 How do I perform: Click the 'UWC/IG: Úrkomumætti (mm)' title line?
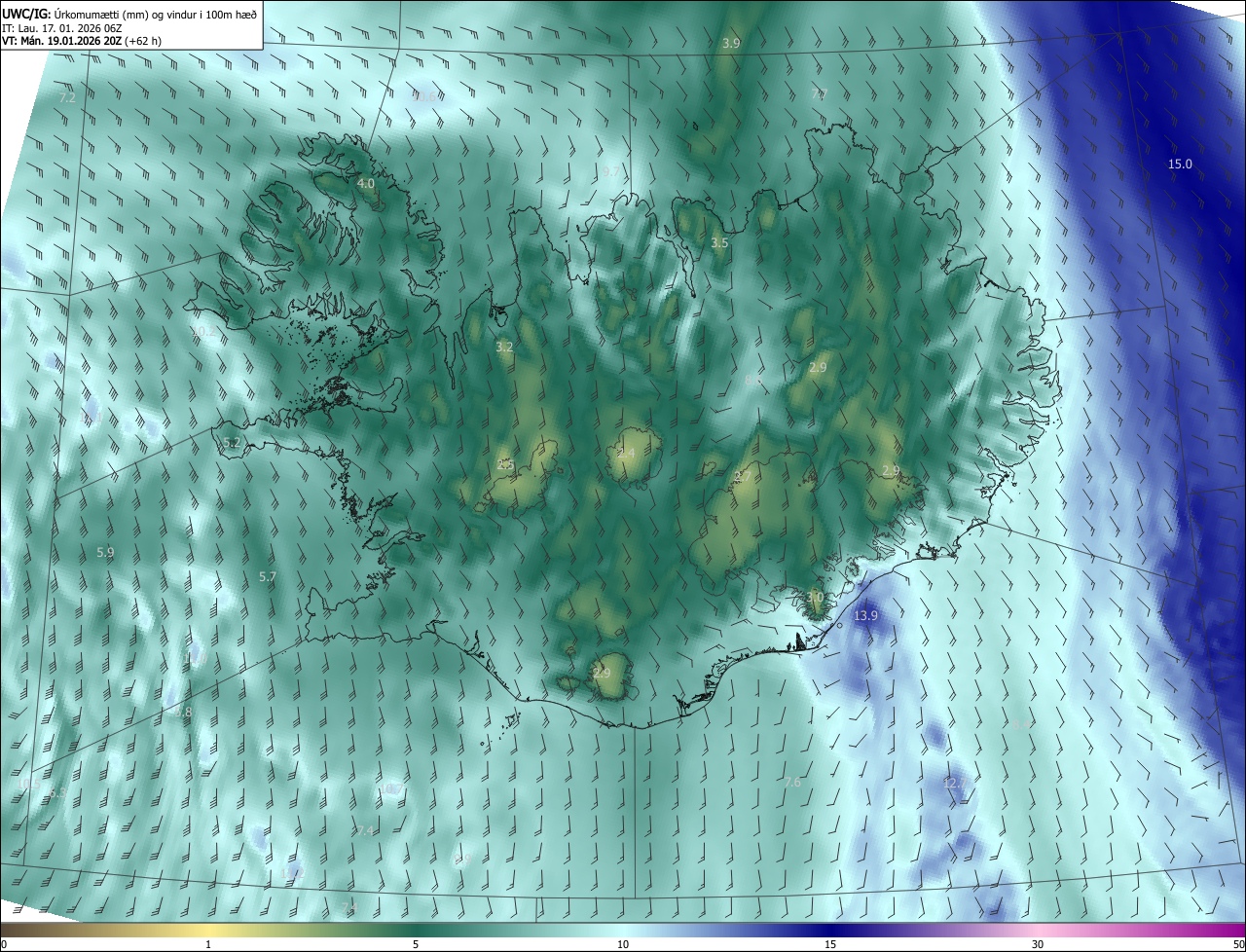129,13
